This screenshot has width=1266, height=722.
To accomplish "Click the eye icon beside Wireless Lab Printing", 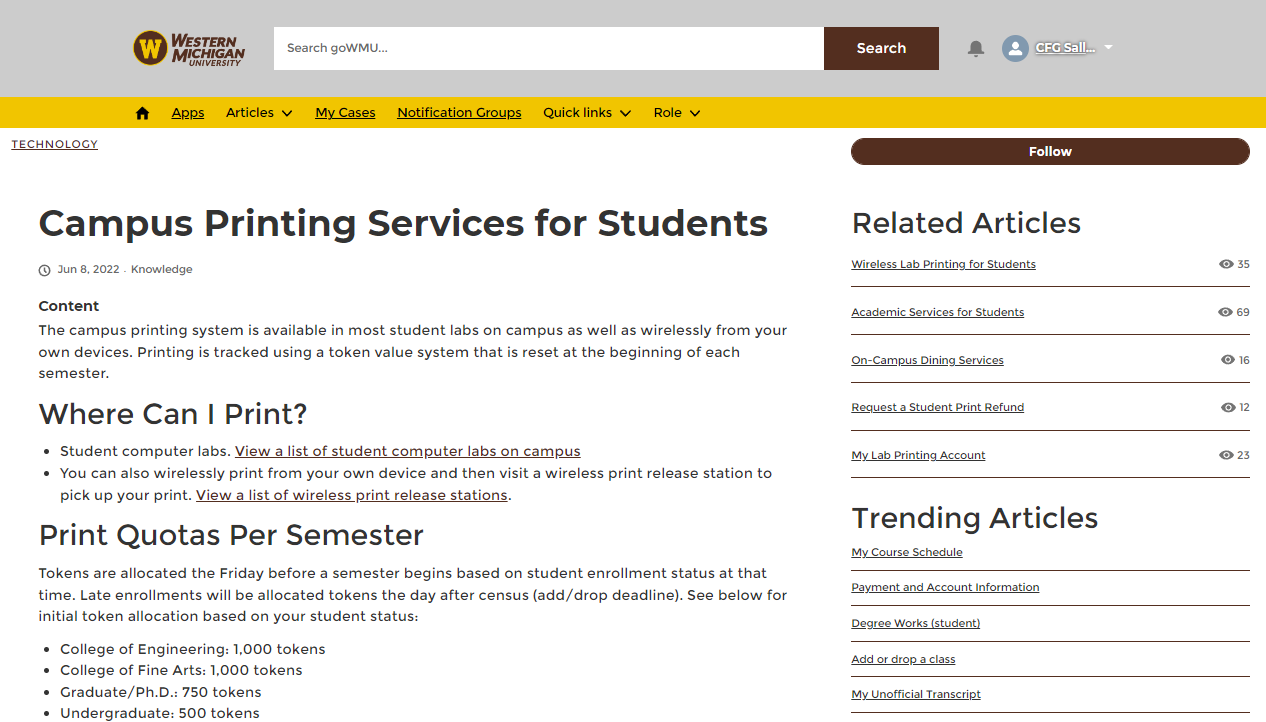I will 1226,264.
